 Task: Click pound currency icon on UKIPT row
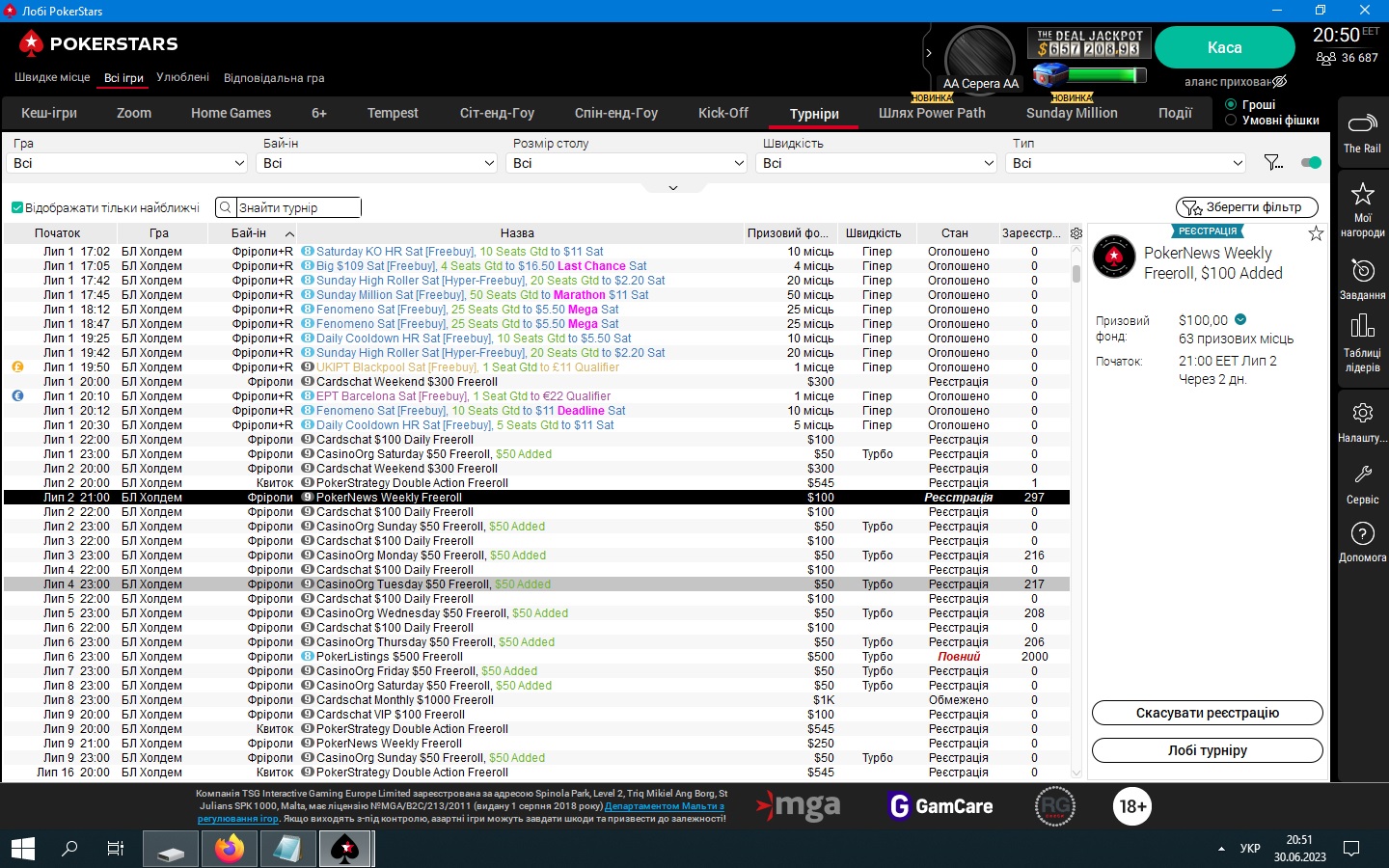(17, 367)
